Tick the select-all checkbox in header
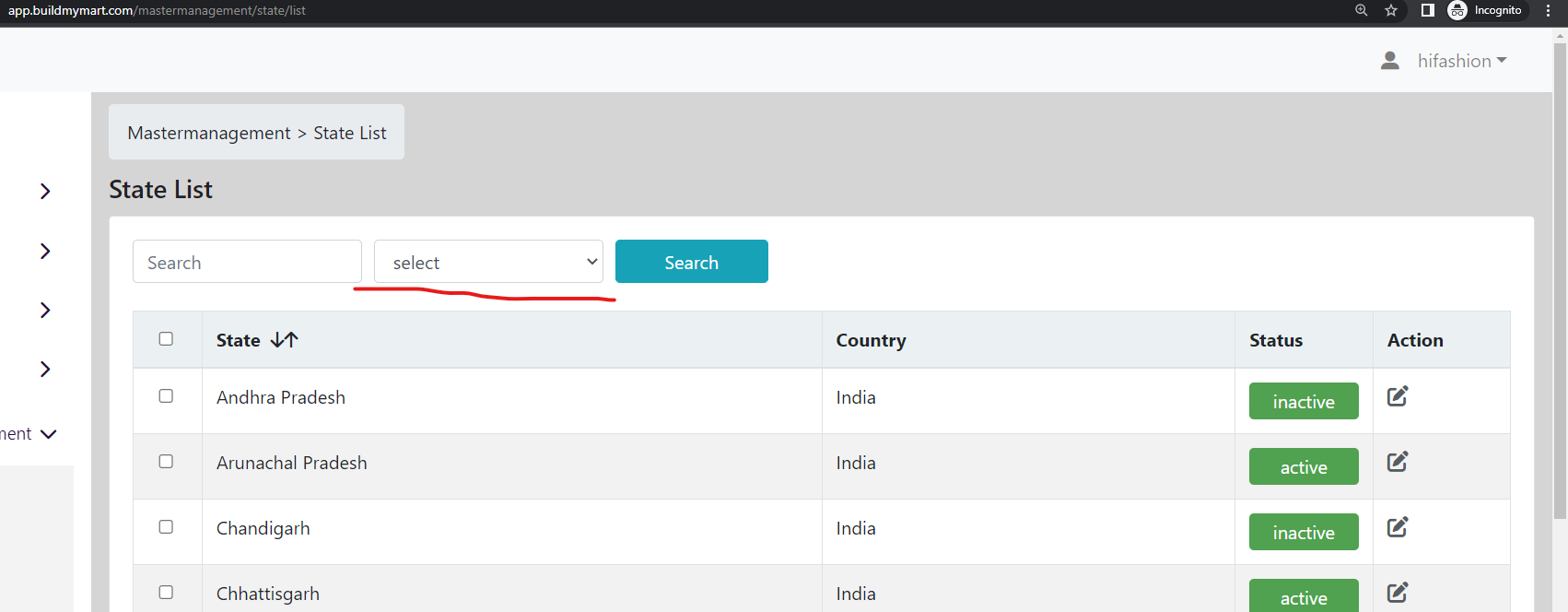Viewport: 1568px width, 612px height. 166,339
